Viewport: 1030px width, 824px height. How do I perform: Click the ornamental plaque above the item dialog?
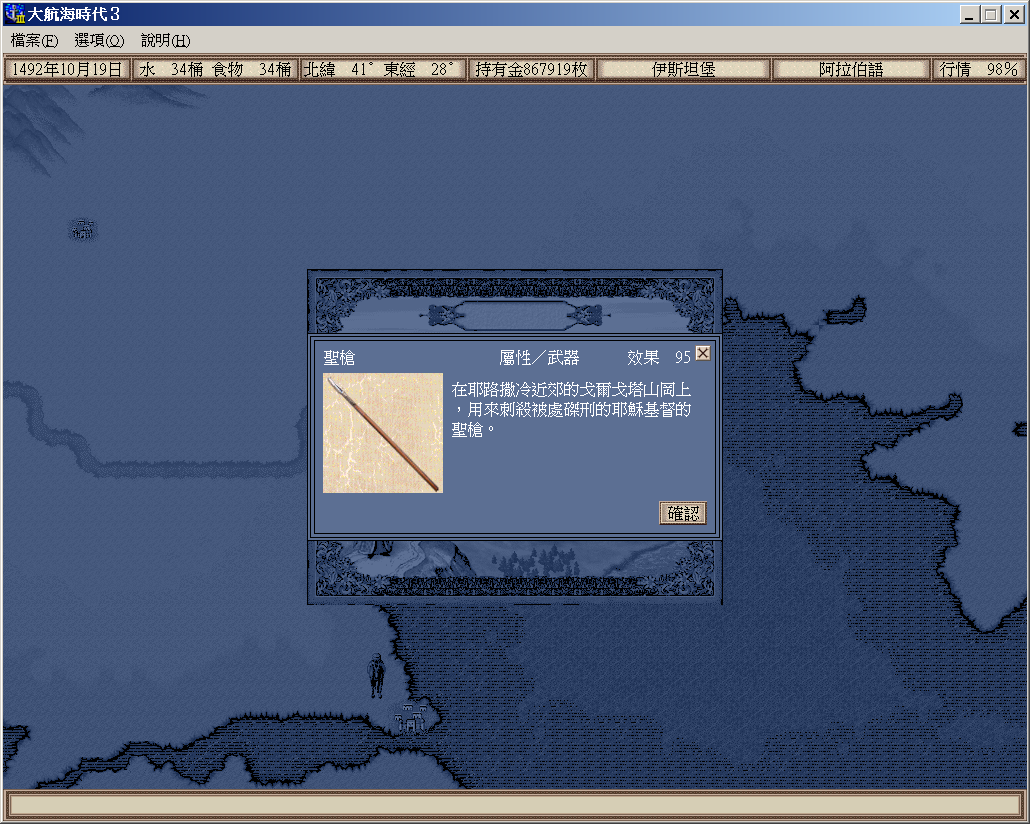[x=514, y=316]
